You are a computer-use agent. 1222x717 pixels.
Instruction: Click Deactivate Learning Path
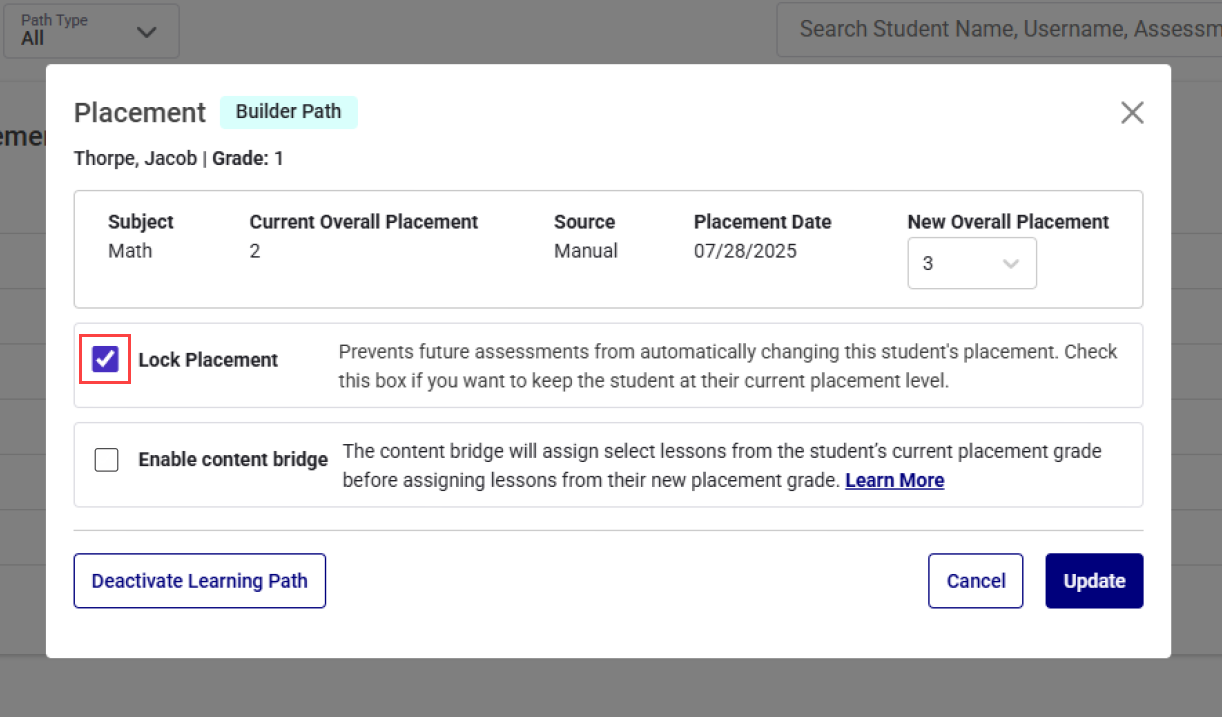click(199, 580)
